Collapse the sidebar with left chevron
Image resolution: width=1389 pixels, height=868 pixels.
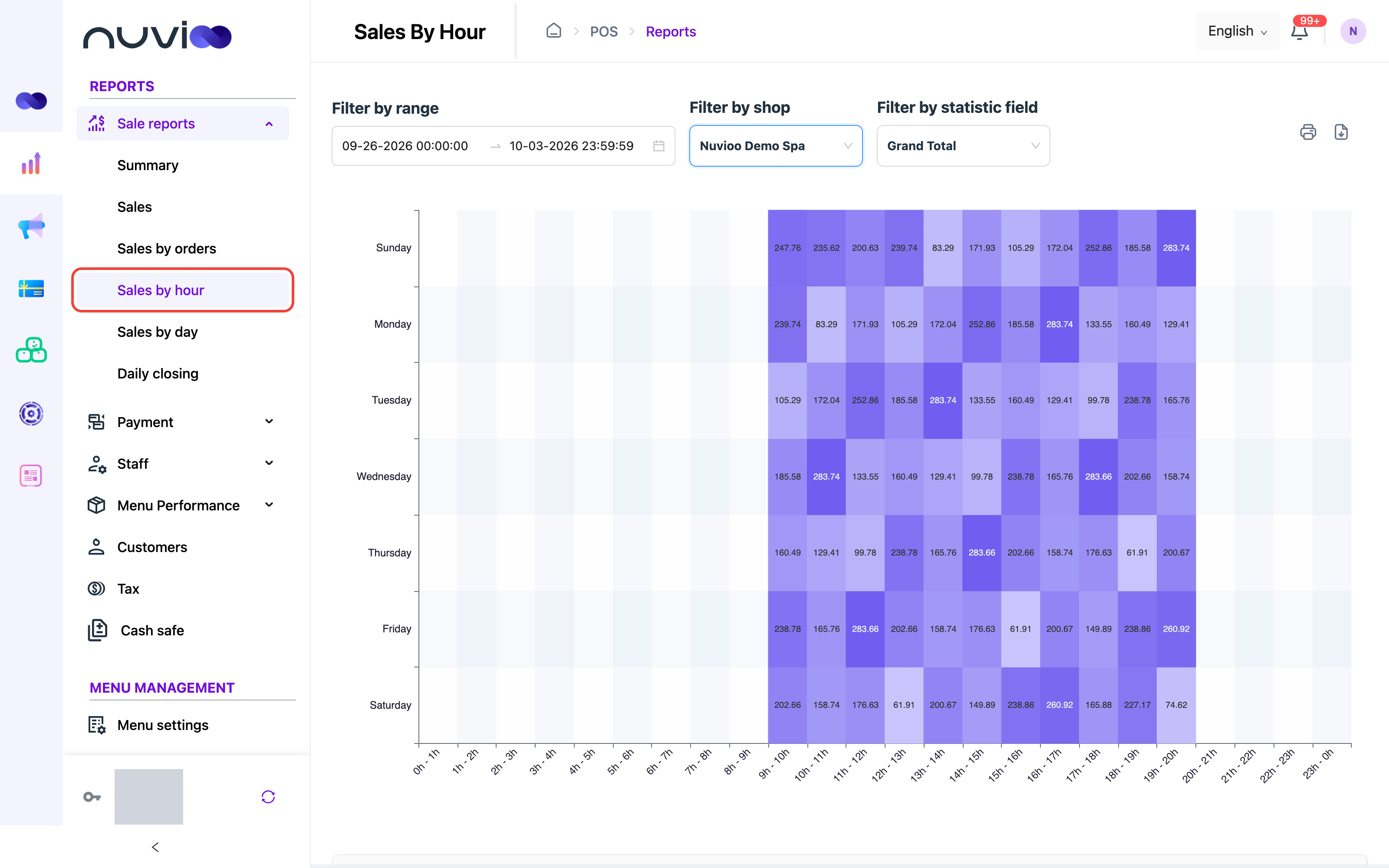click(x=155, y=847)
